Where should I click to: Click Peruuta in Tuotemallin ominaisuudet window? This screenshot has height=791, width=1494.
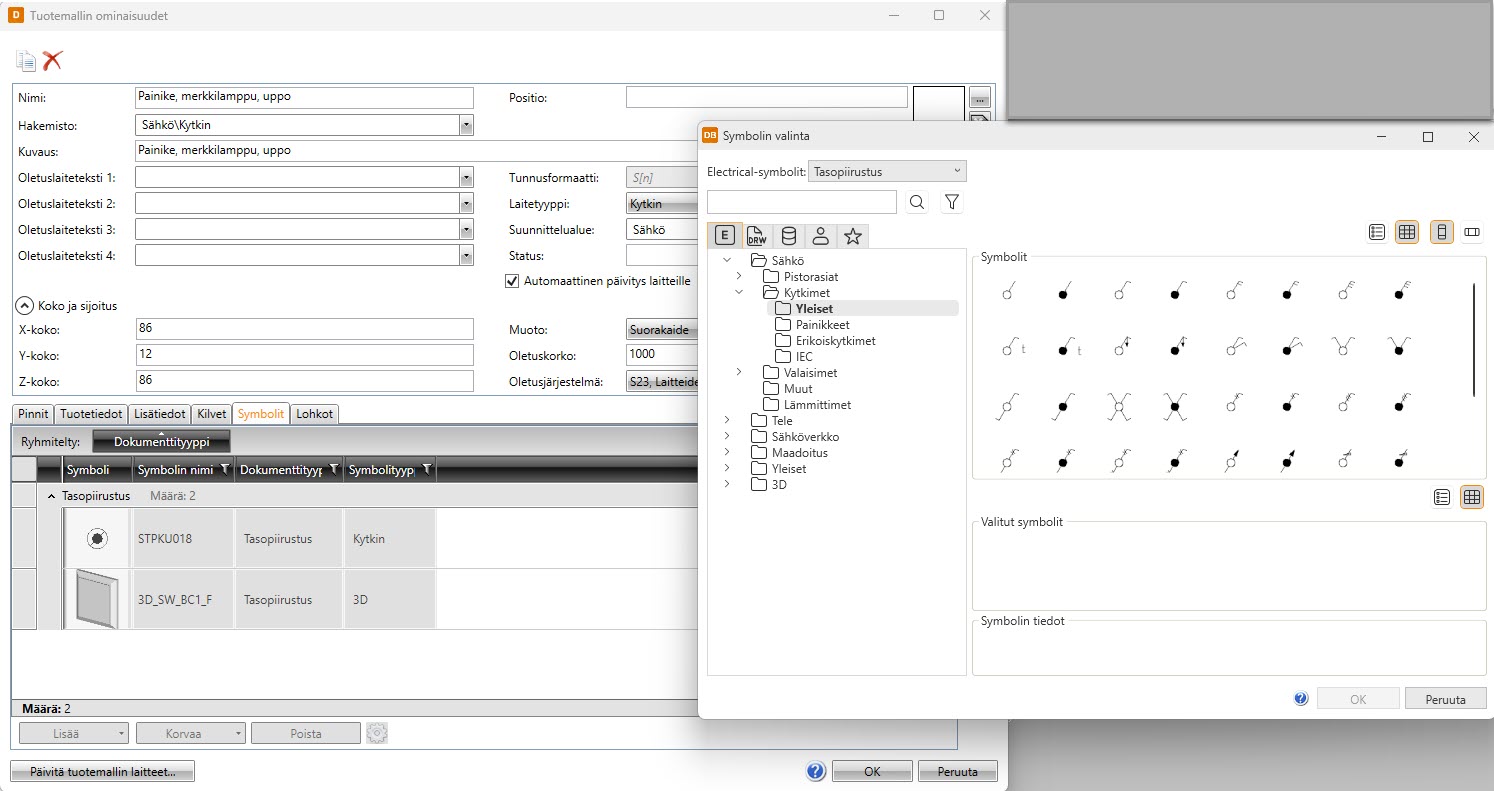click(x=957, y=771)
